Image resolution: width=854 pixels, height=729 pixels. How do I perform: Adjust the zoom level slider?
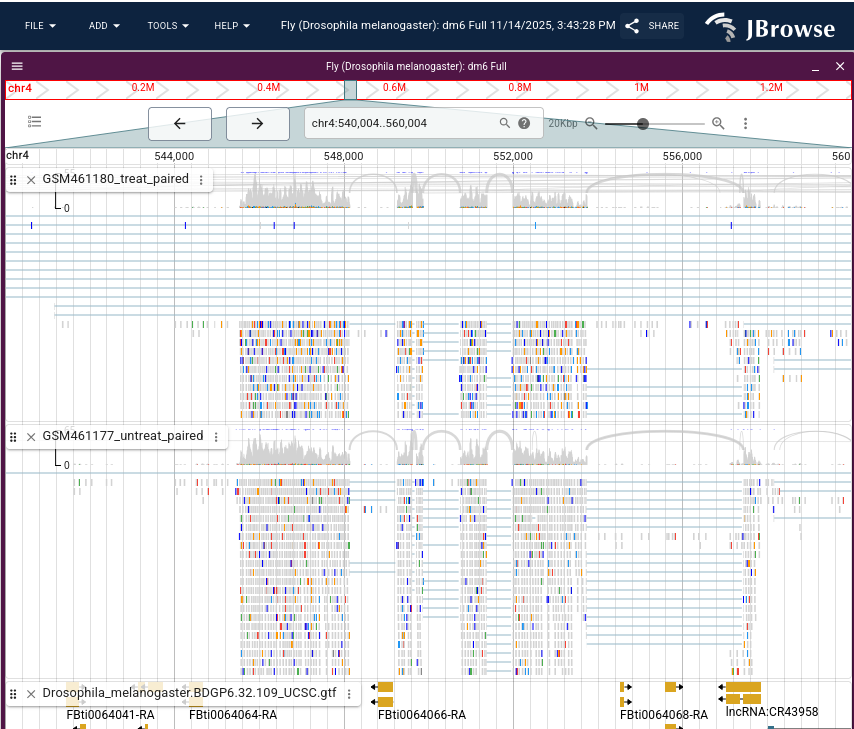tap(643, 123)
